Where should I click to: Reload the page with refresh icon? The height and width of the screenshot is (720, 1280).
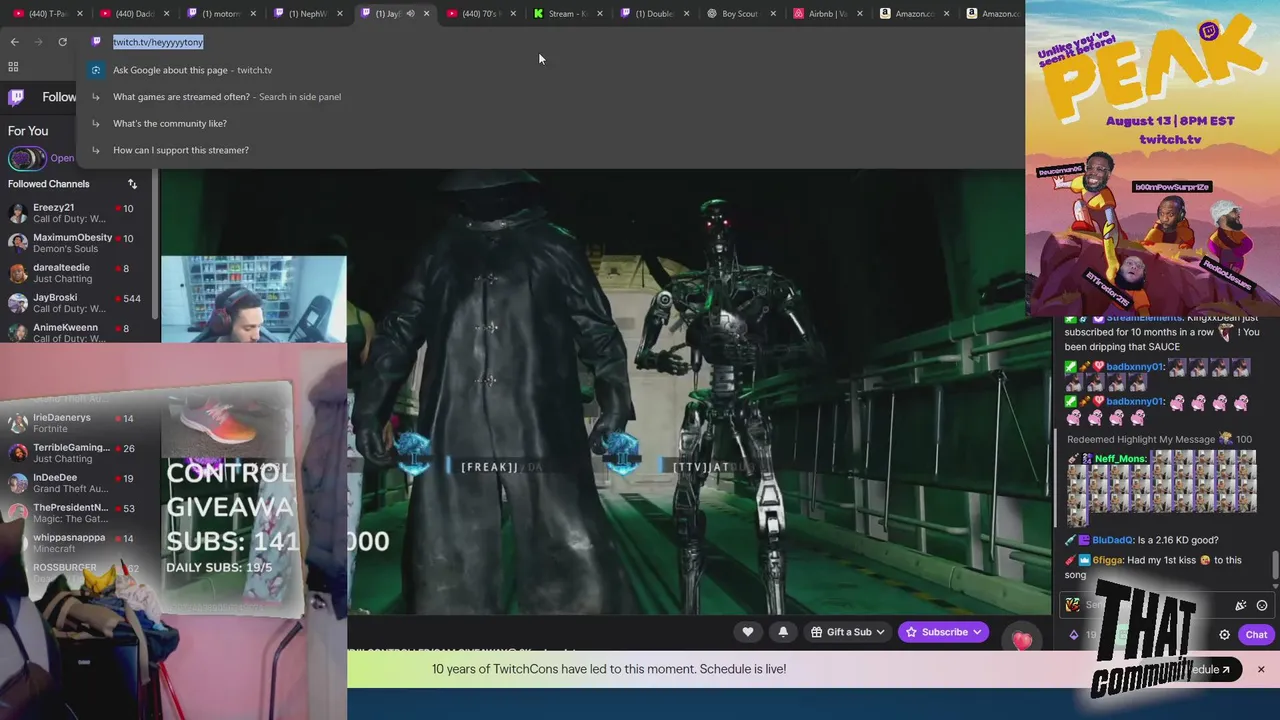tap(62, 42)
